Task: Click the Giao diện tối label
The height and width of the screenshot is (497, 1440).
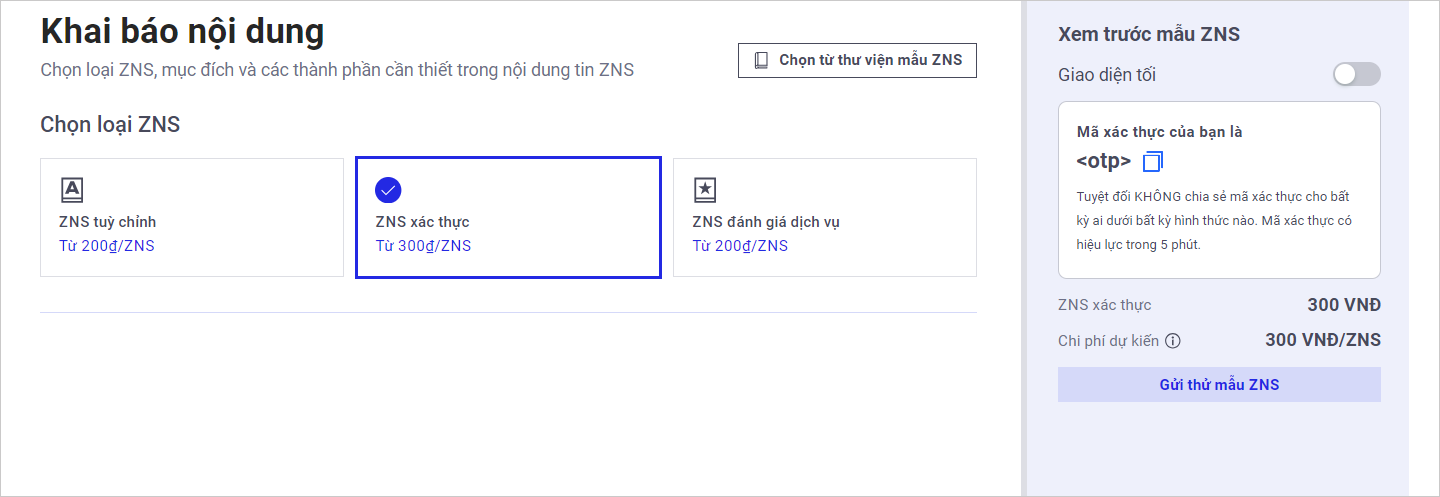Action: pyautogui.click(x=1107, y=74)
